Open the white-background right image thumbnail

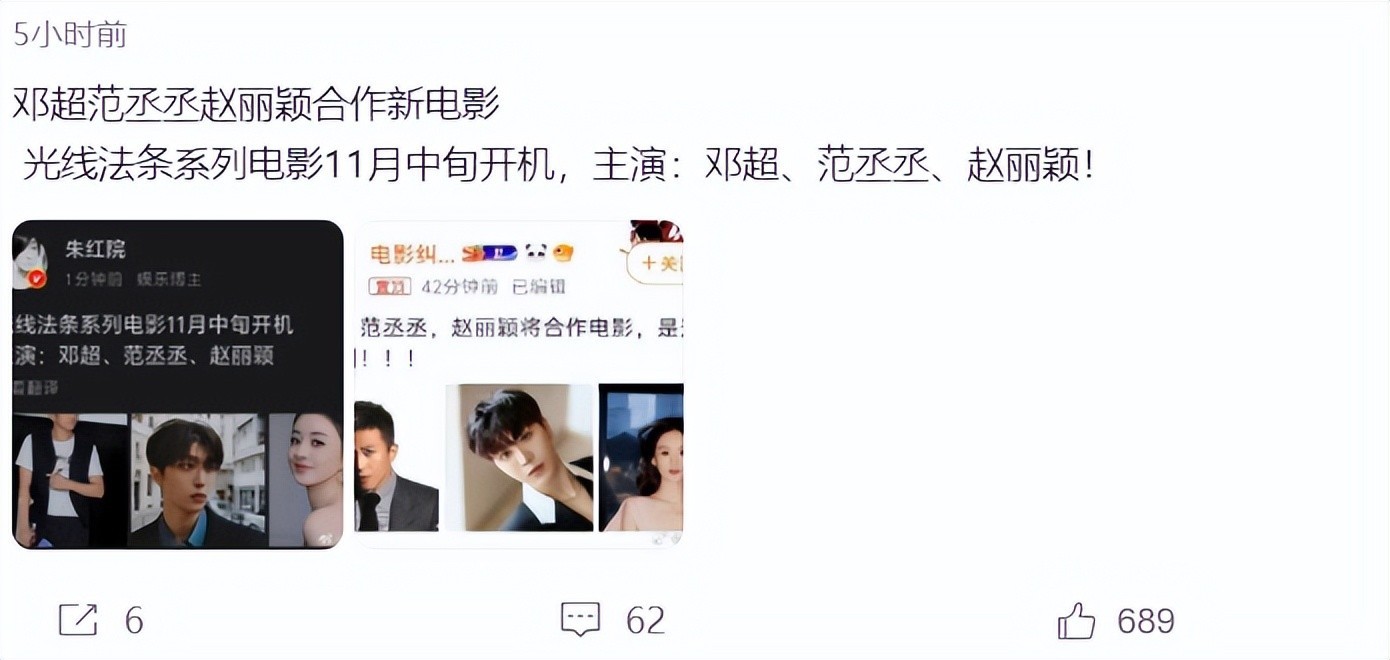click(519, 384)
